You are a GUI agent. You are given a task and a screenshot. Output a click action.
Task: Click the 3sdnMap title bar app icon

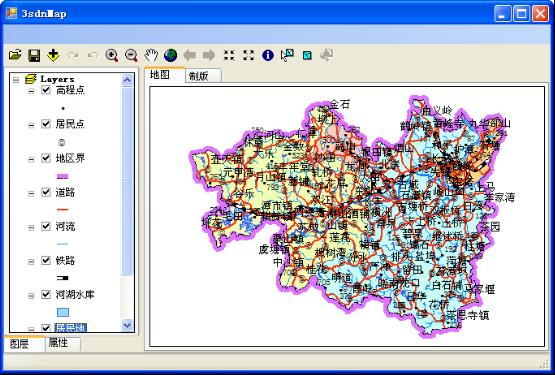(11, 13)
